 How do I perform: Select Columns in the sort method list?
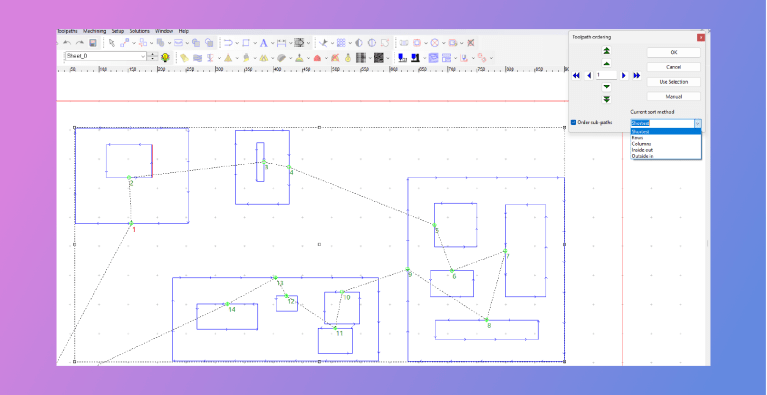(x=641, y=144)
